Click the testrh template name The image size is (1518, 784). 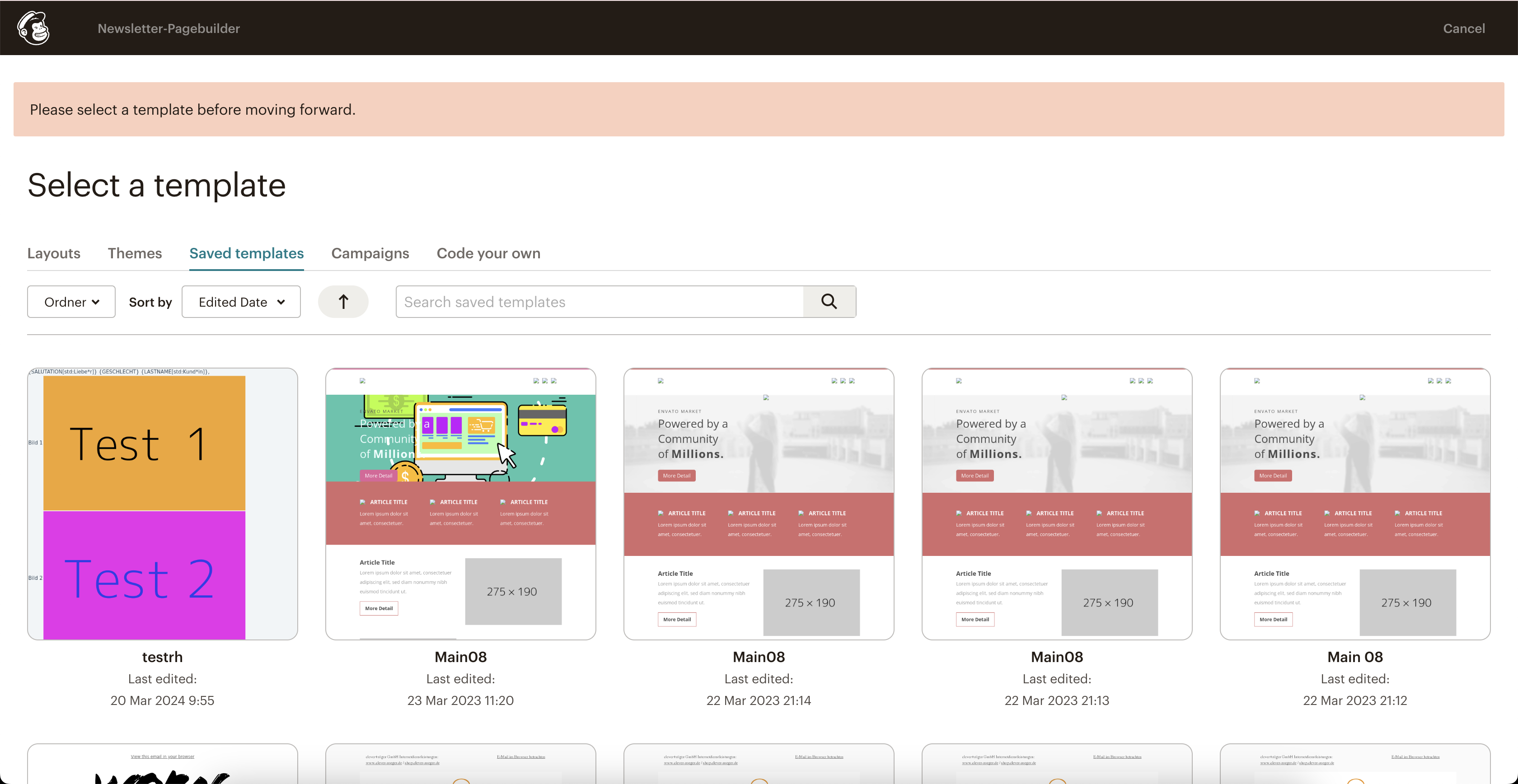[163, 657]
